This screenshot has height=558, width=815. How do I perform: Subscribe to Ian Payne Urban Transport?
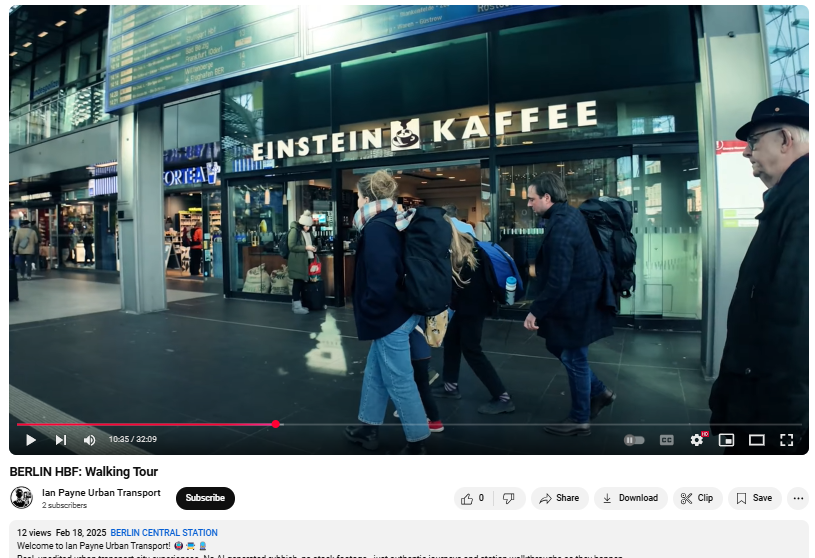(x=205, y=498)
